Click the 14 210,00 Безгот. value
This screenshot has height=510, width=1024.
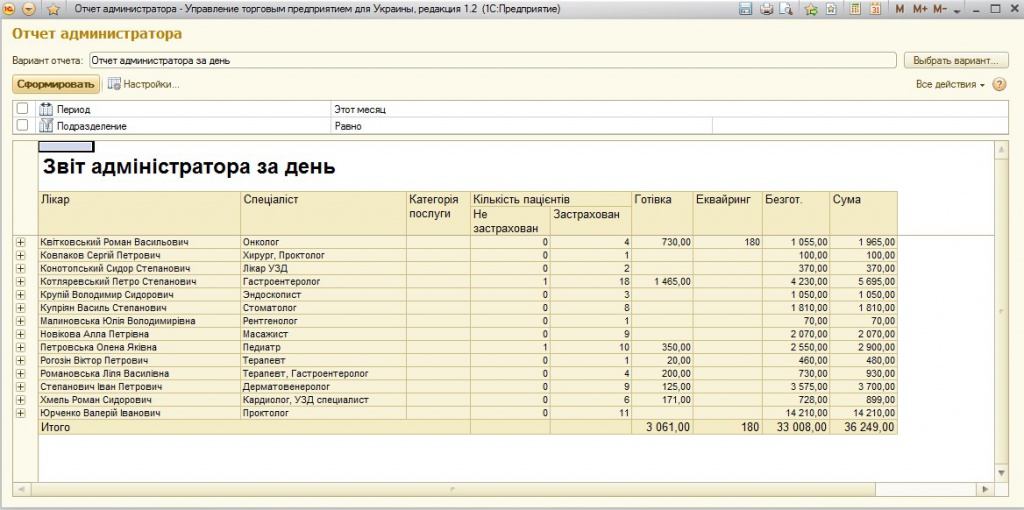tap(795, 413)
